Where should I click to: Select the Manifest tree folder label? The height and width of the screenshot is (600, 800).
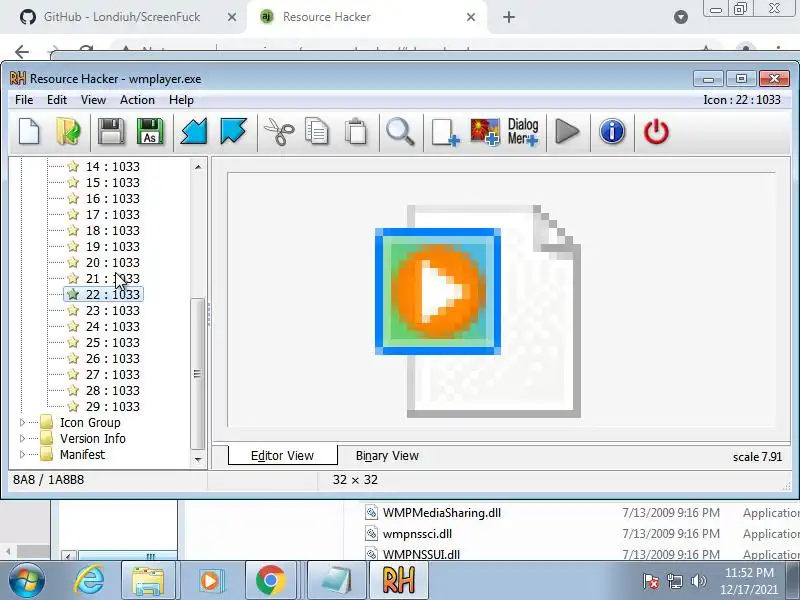click(x=82, y=454)
